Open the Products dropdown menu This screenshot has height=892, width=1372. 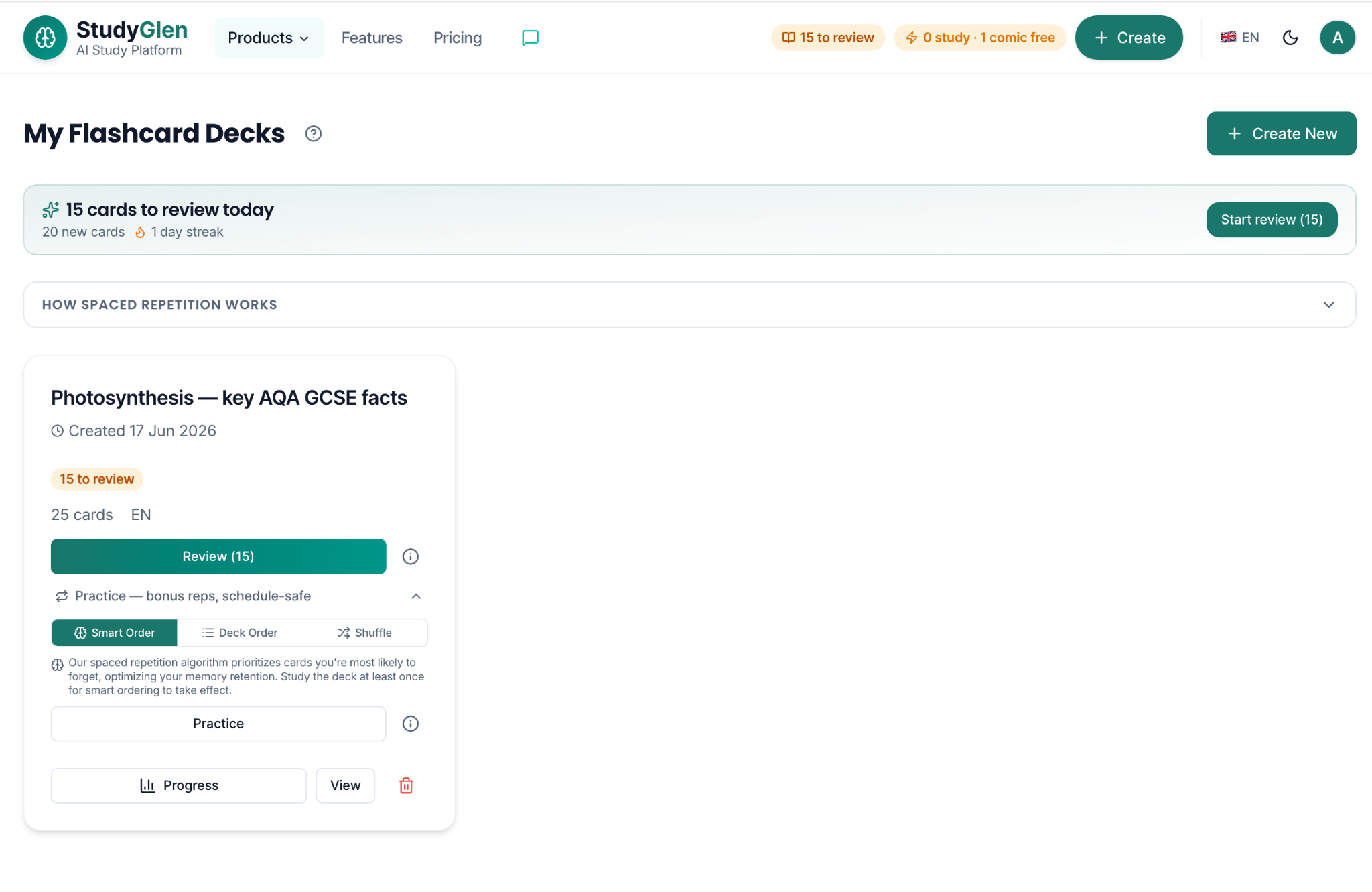[x=269, y=38]
